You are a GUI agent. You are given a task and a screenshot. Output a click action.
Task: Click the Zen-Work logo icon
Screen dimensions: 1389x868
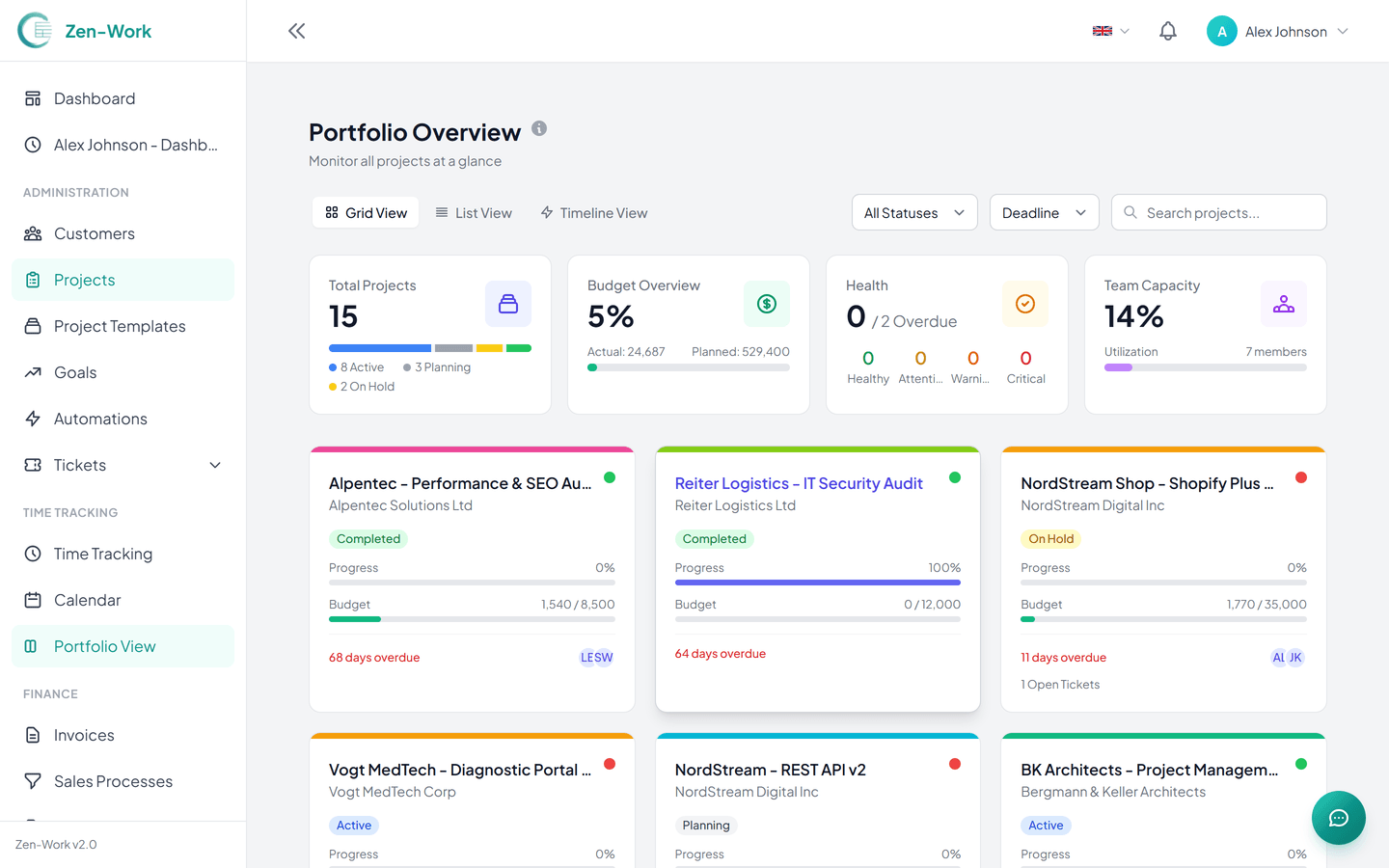(x=35, y=31)
